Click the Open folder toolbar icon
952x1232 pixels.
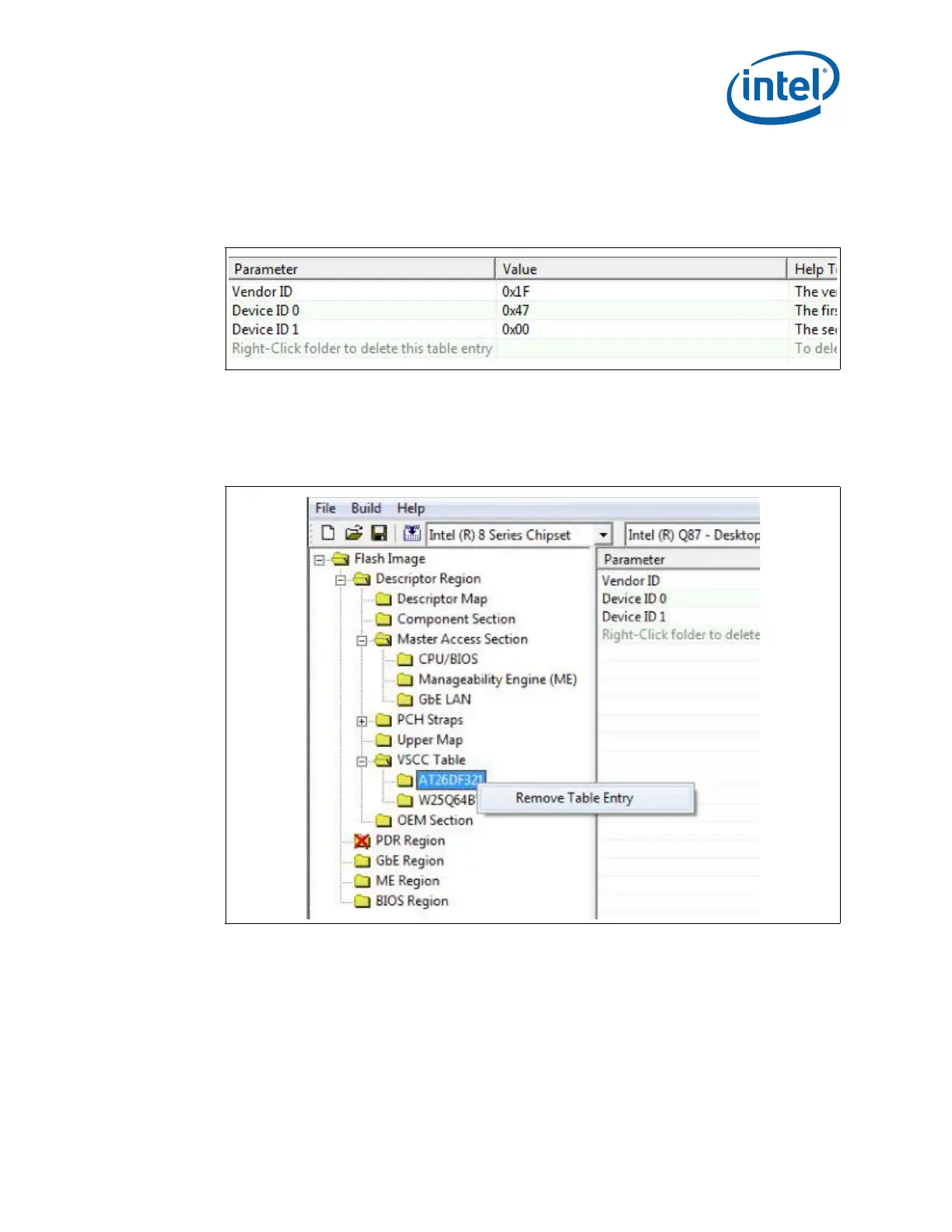pos(354,533)
